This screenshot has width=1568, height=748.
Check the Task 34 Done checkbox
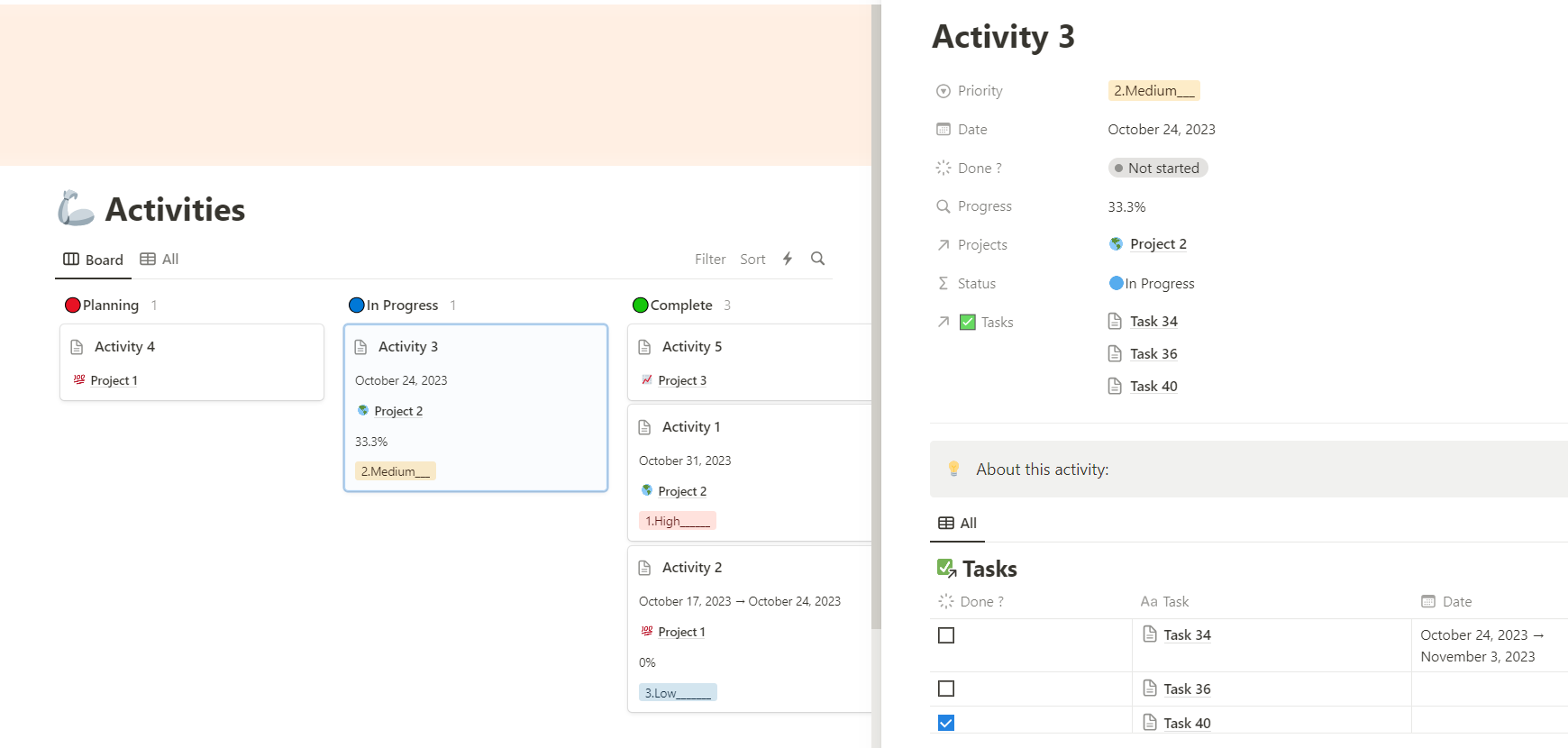click(x=946, y=635)
